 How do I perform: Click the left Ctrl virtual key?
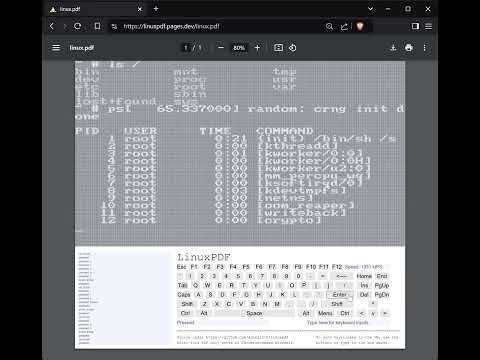(x=185, y=313)
